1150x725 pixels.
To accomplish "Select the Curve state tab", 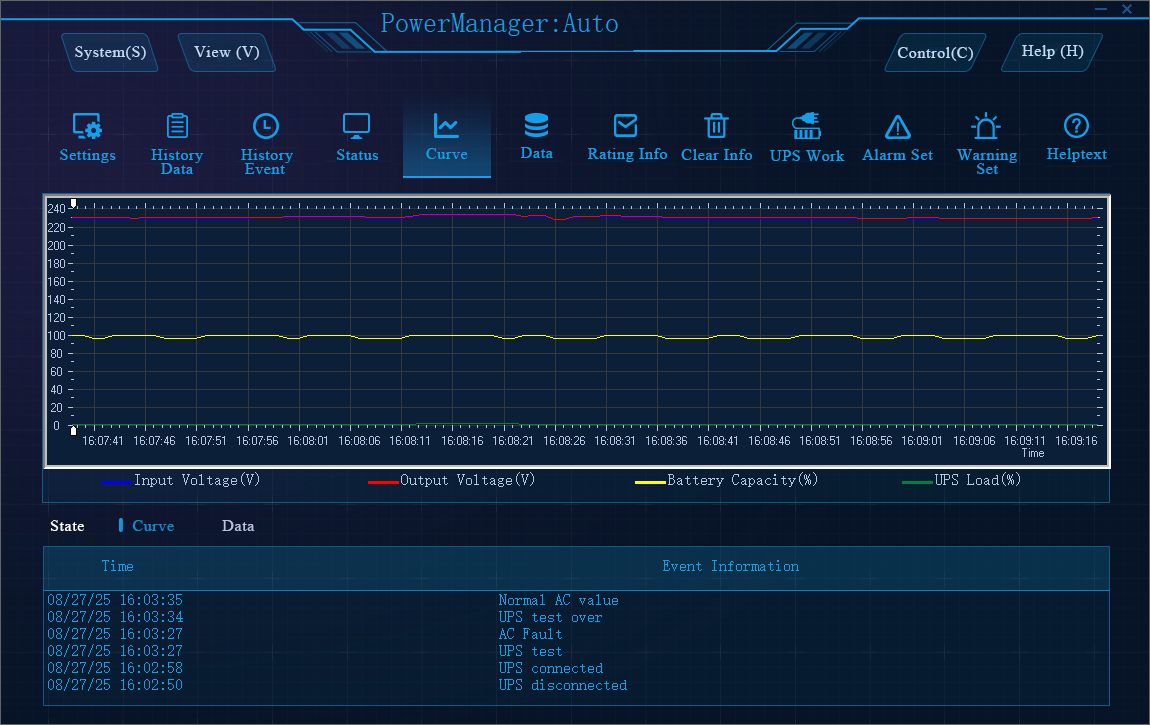I will coord(152,526).
